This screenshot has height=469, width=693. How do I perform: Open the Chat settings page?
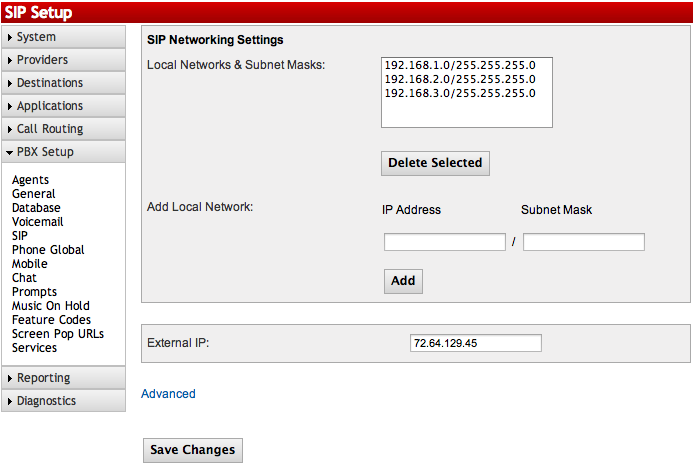(x=24, y=278)
